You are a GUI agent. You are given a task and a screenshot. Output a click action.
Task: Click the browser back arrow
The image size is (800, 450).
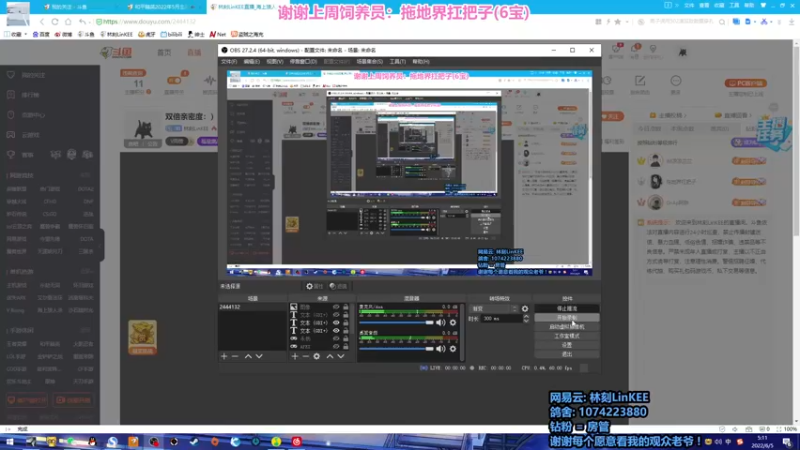(x=42, y=22)
